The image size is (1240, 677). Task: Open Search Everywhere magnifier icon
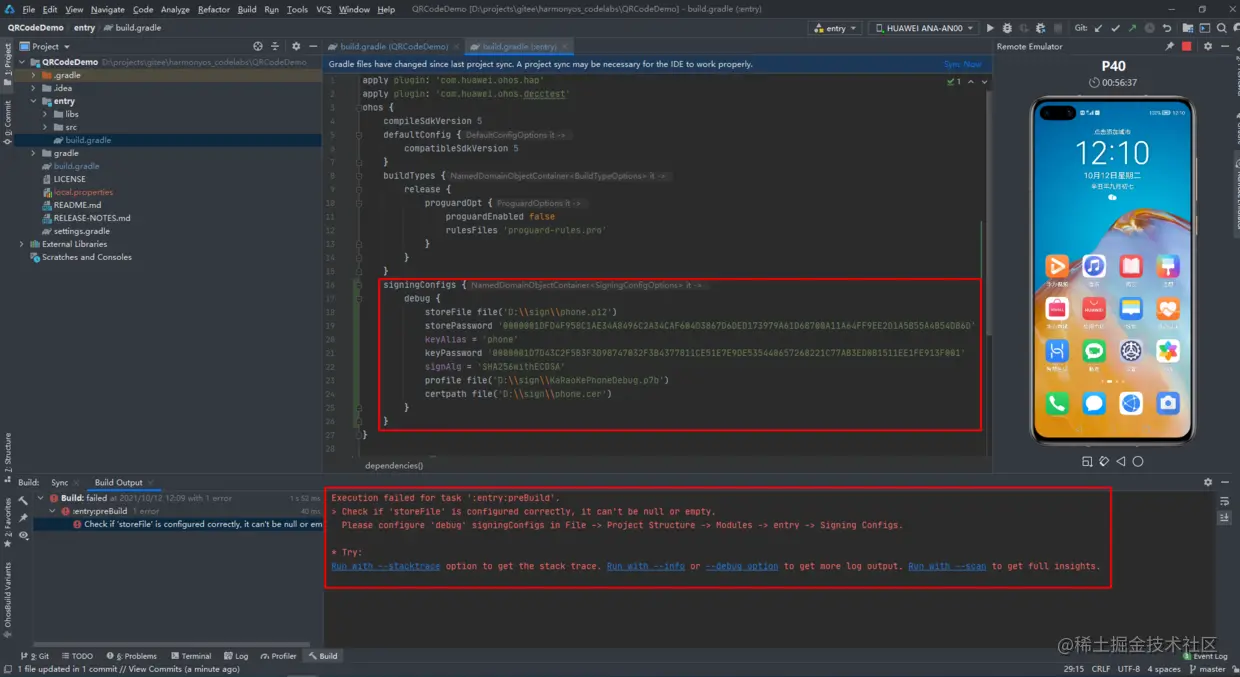pyautogui.click(x=1221, y=28)
